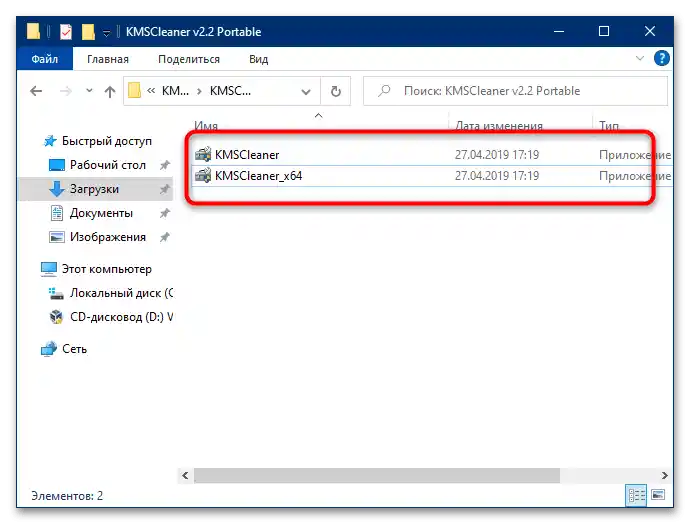Expand the address bar history dropdown
This screenshot has height=524, width=690.
point(305,92)
